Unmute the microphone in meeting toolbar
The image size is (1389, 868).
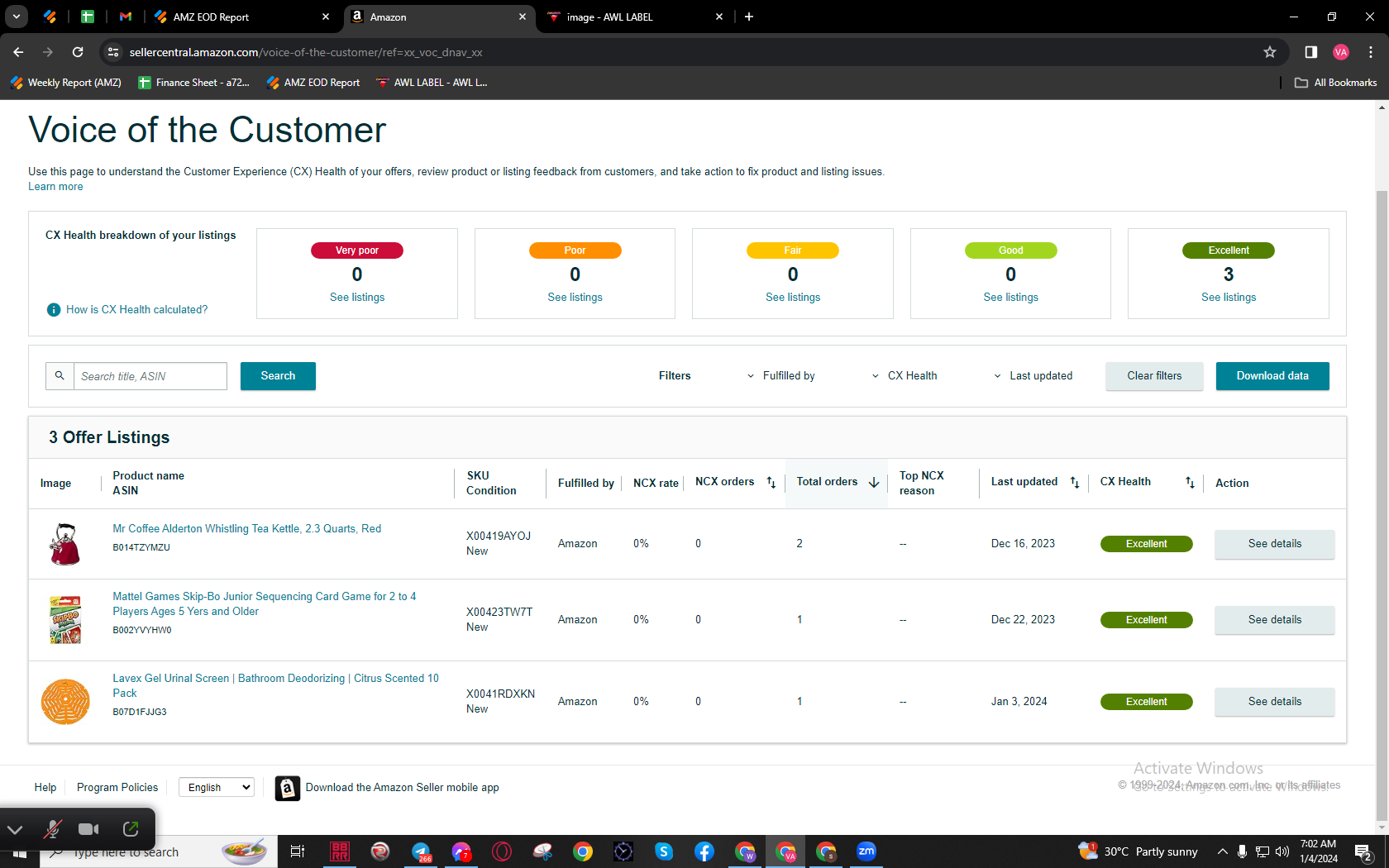point(53,829)
